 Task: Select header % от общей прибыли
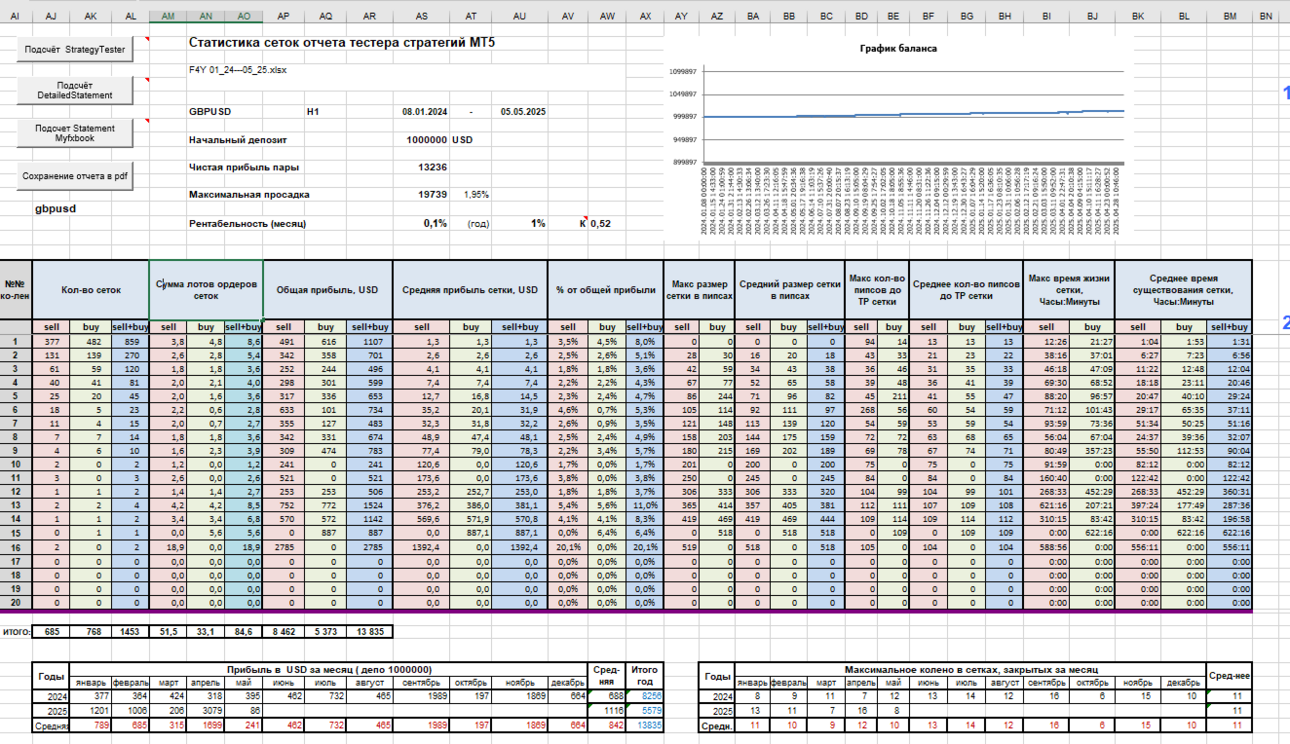tap(606, 290)
